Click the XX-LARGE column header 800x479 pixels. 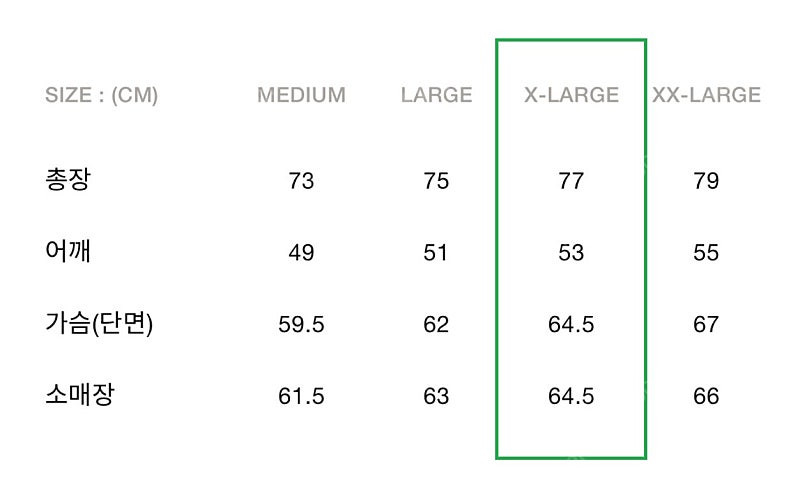(x=706, y=96)
